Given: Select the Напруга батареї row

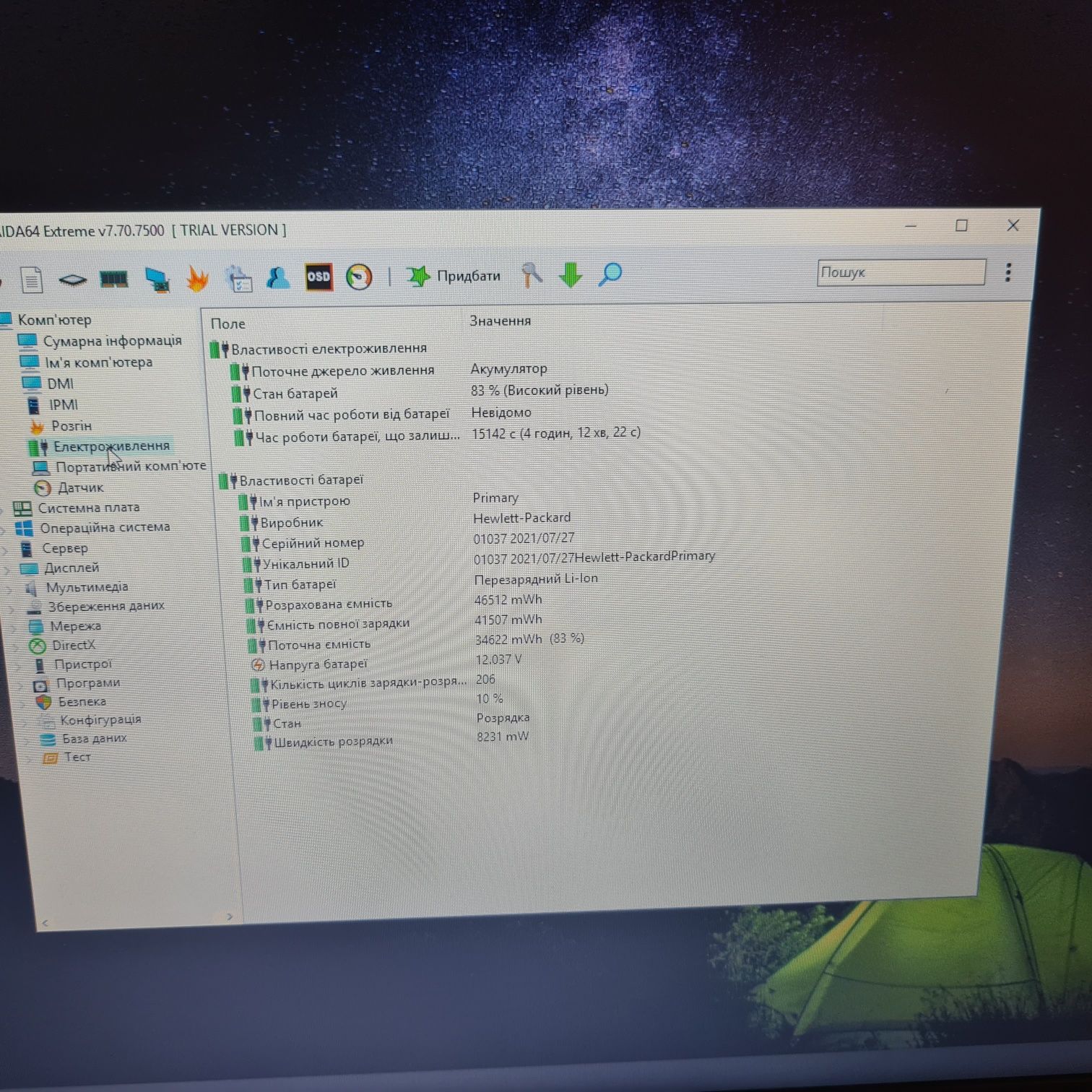Looking at the screenshot, I should pos(386,662).
